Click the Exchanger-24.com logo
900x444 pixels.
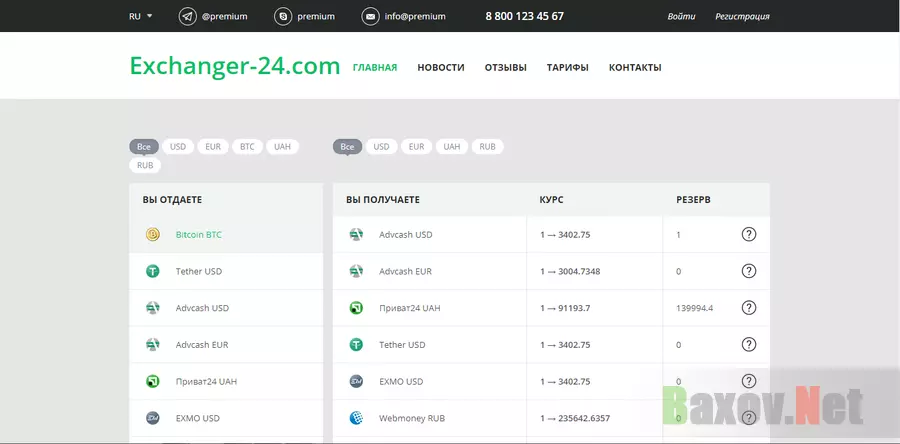tap(235, 66)
